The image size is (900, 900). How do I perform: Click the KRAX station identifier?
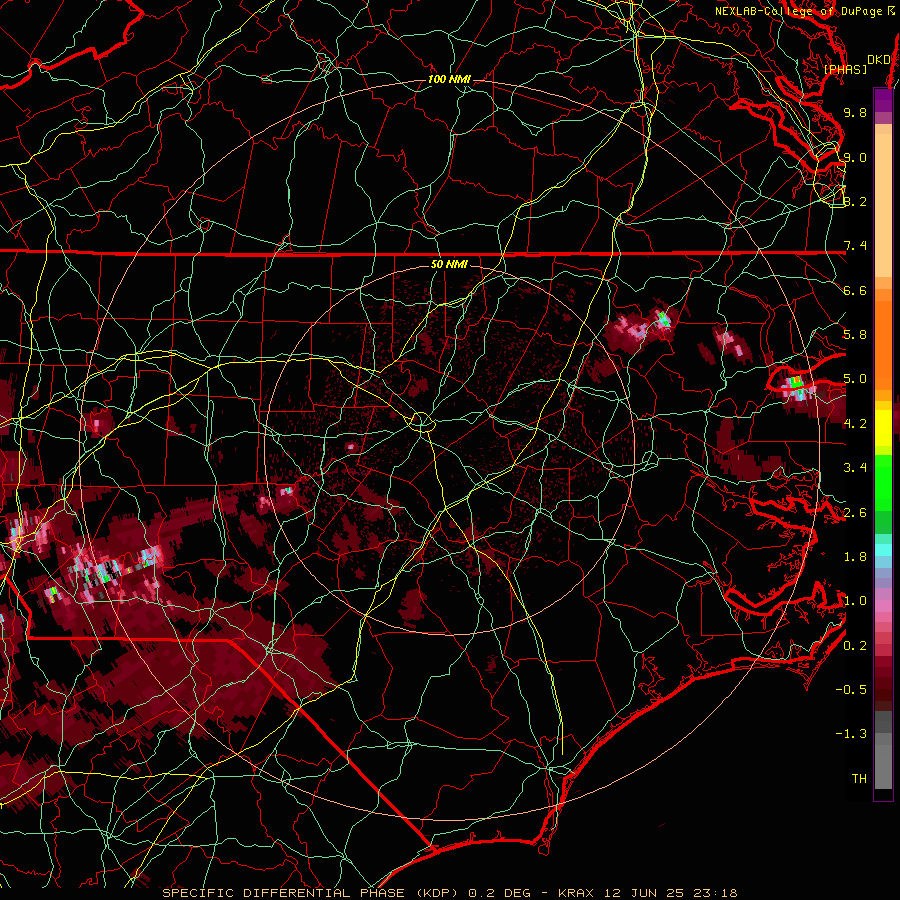pyautogui.click(x=577, y=893)
